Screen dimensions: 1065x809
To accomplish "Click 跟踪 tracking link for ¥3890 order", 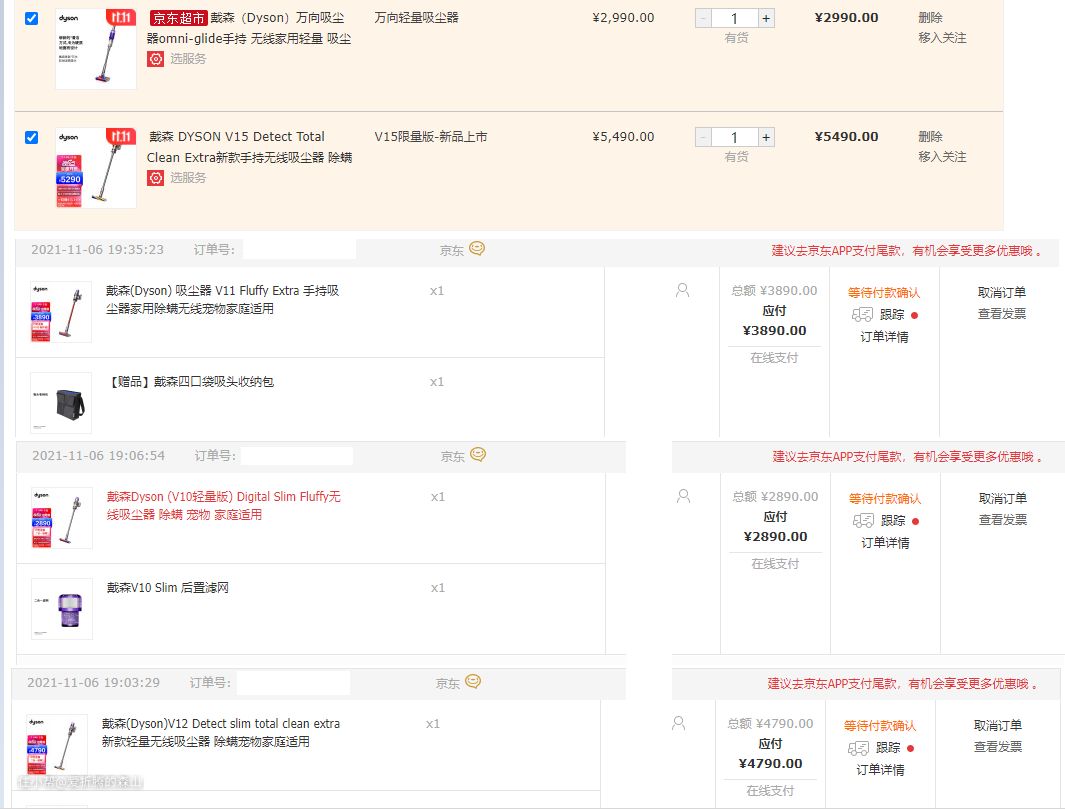I will click(892, 314).
